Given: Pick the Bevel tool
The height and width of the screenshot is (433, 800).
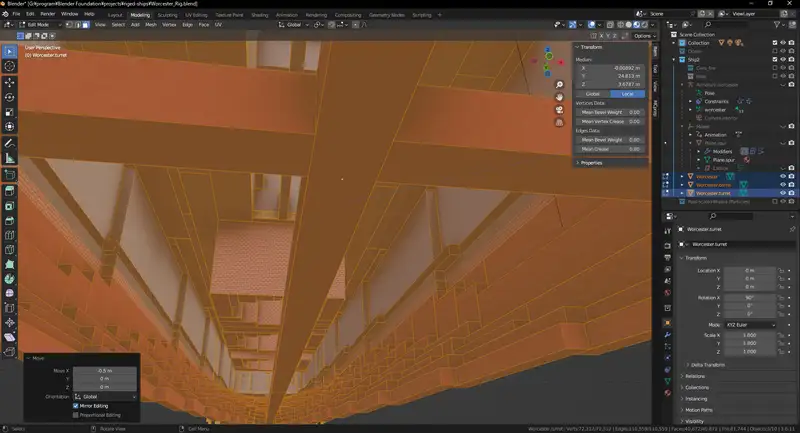Looking at the screenshot, I should (x=9, y=221).
